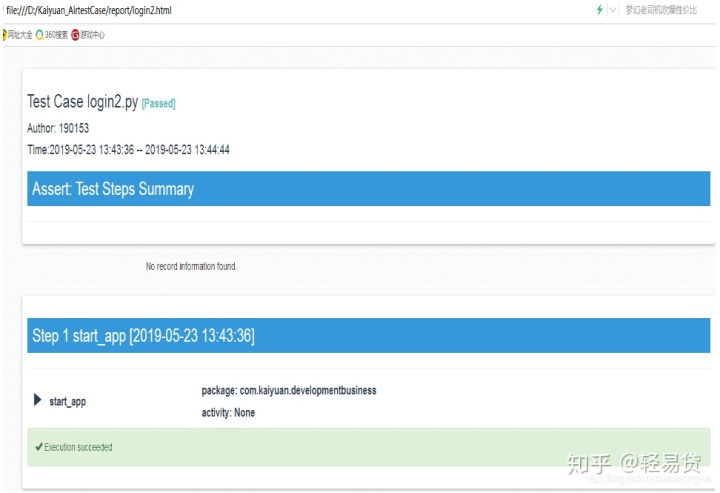Viewport: 720px width, 493px height.
Task: Click the Assert: Test Steps Summary header
Action: pos(368,189)
